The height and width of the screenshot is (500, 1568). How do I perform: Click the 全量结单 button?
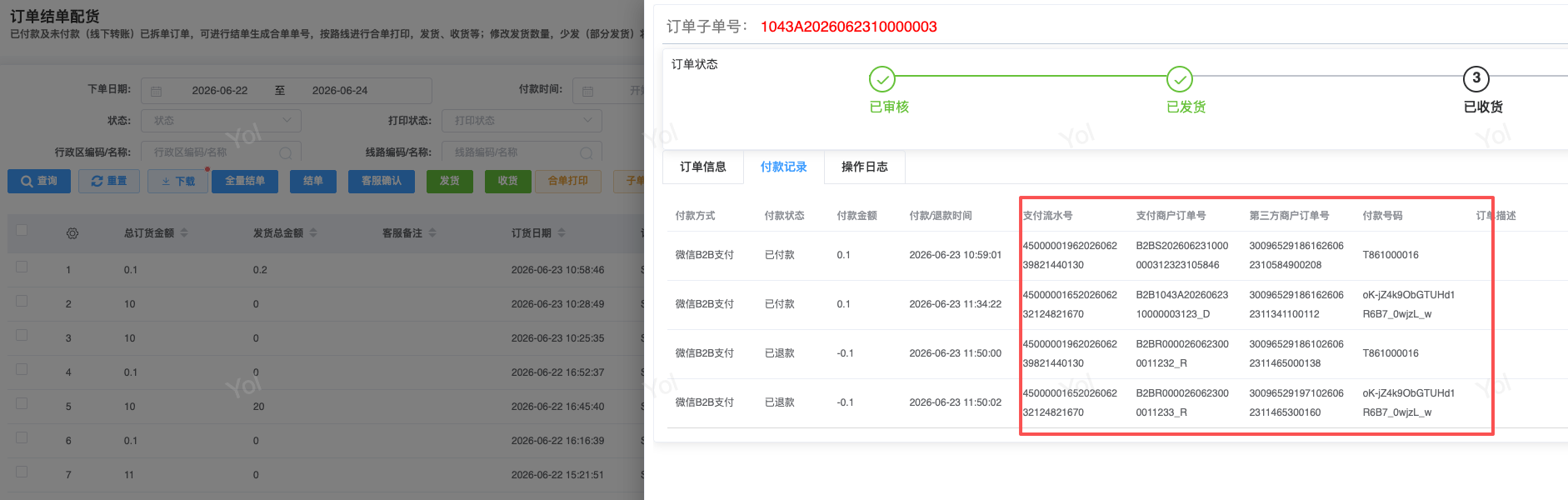tap(245, 181)
